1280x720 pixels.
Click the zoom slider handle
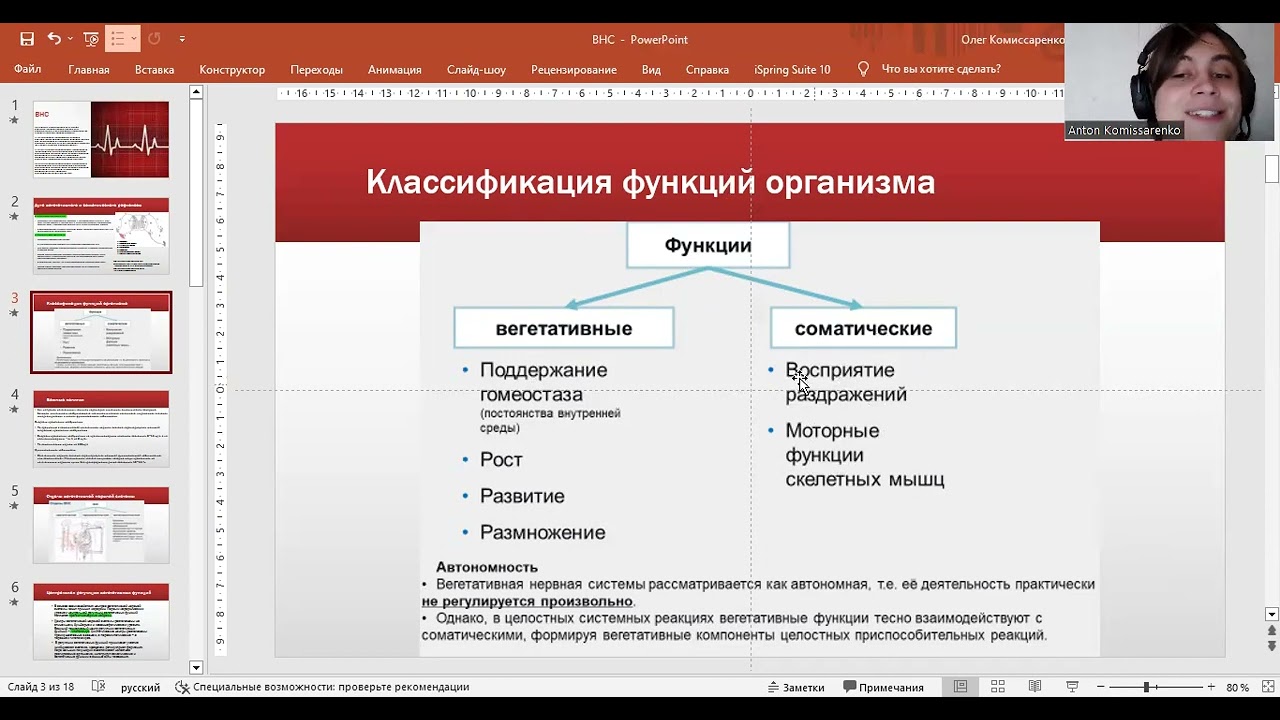coord(1146,687)
